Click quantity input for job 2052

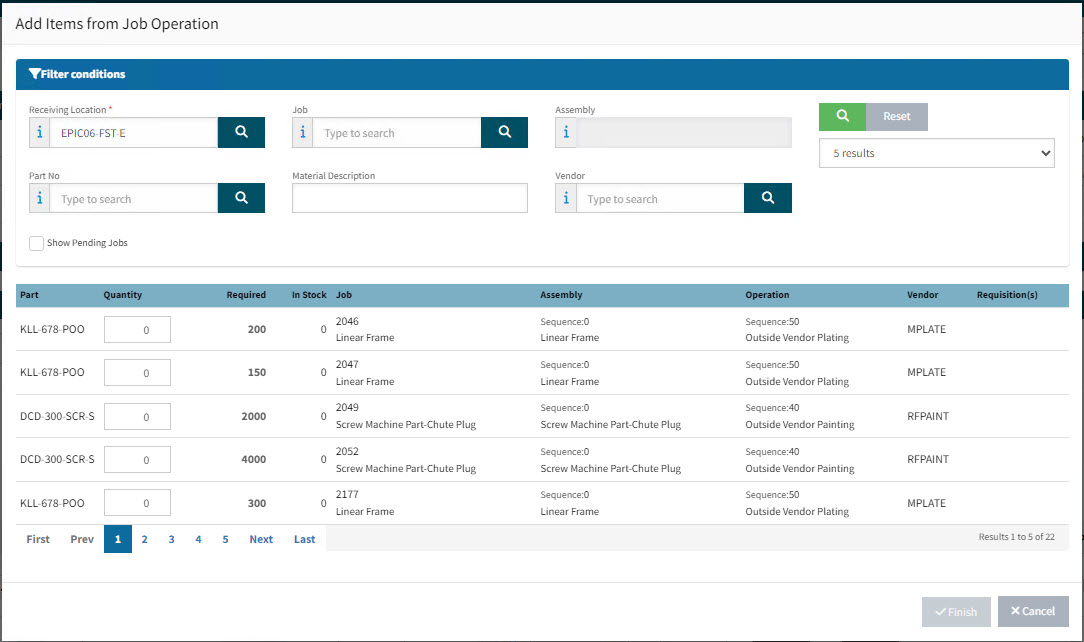click(137, 460)
